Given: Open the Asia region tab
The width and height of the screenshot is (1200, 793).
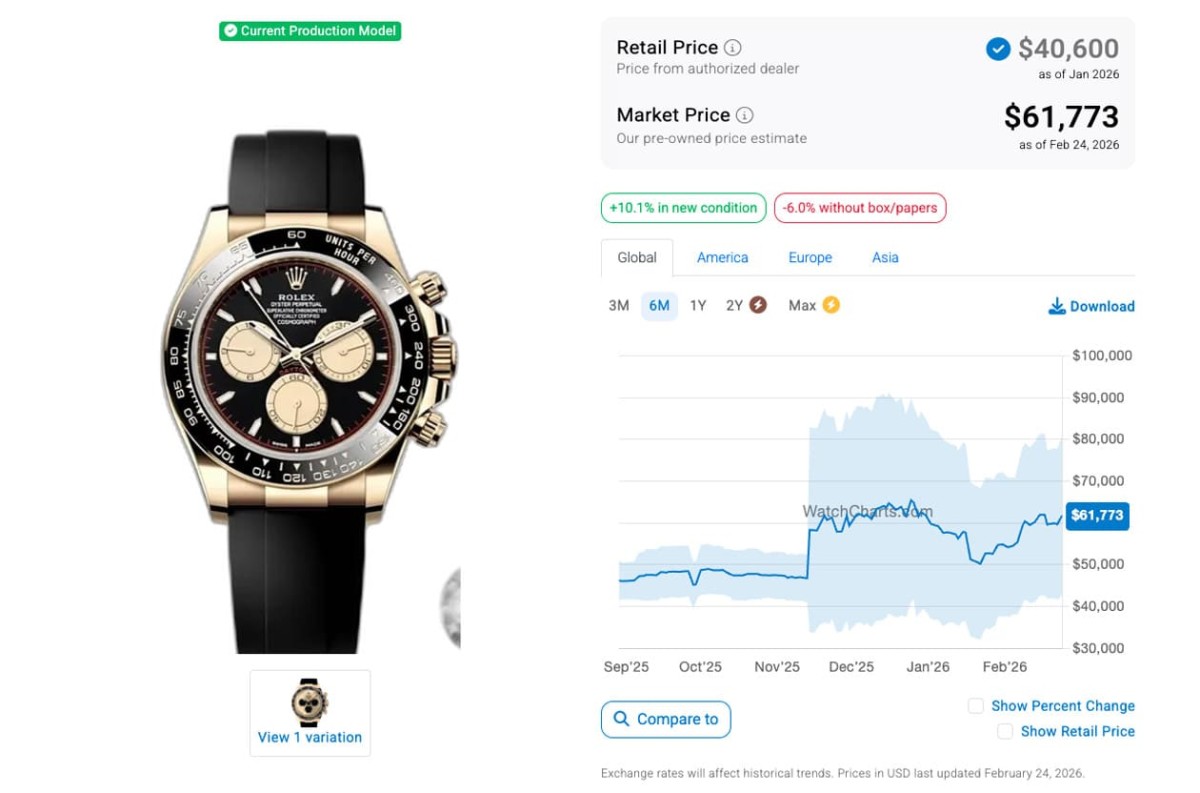Looking at the screenshot, I should [x=885, y=257].
